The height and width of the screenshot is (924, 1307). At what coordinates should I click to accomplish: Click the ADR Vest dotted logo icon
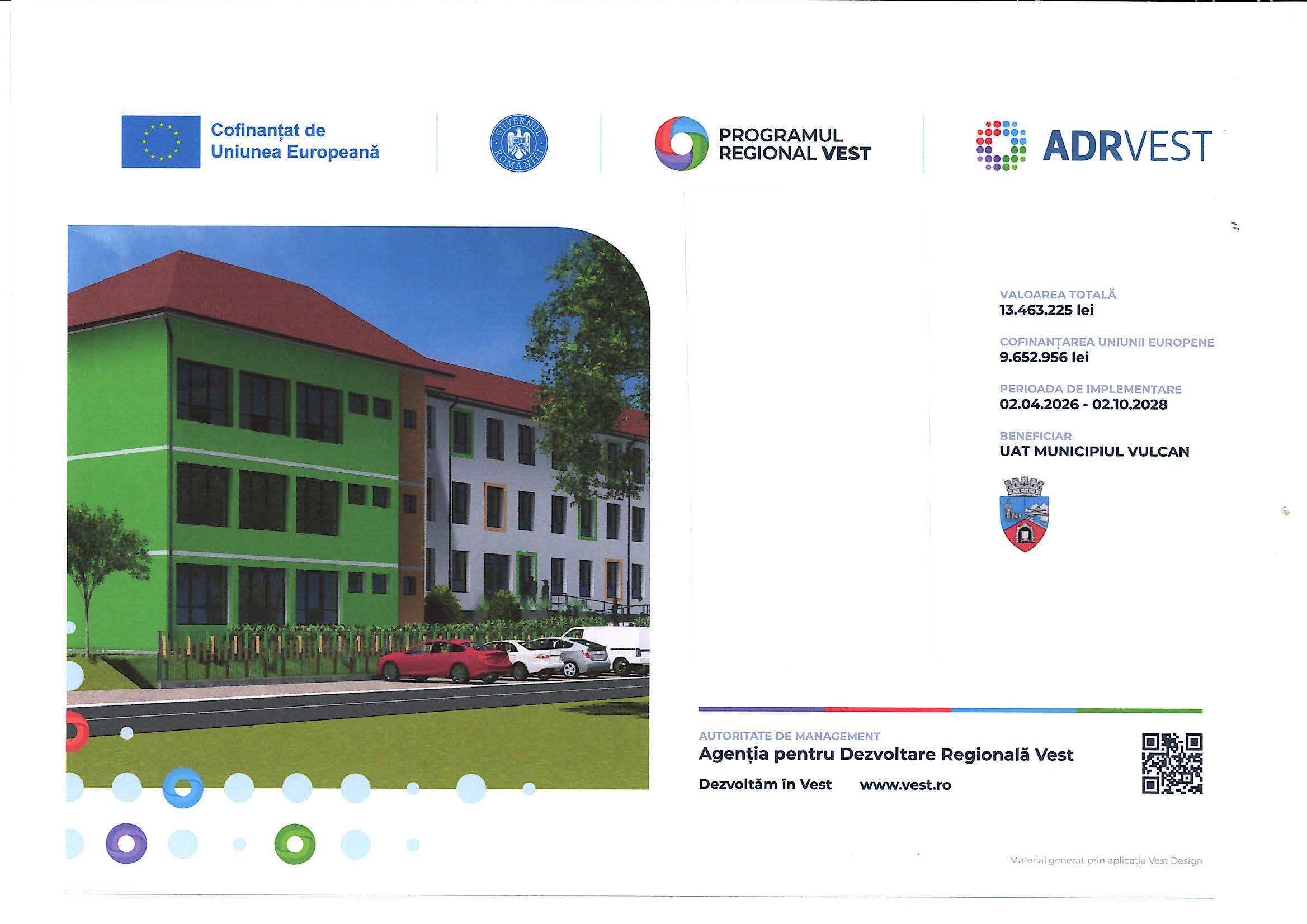(x=1001, y=146)
